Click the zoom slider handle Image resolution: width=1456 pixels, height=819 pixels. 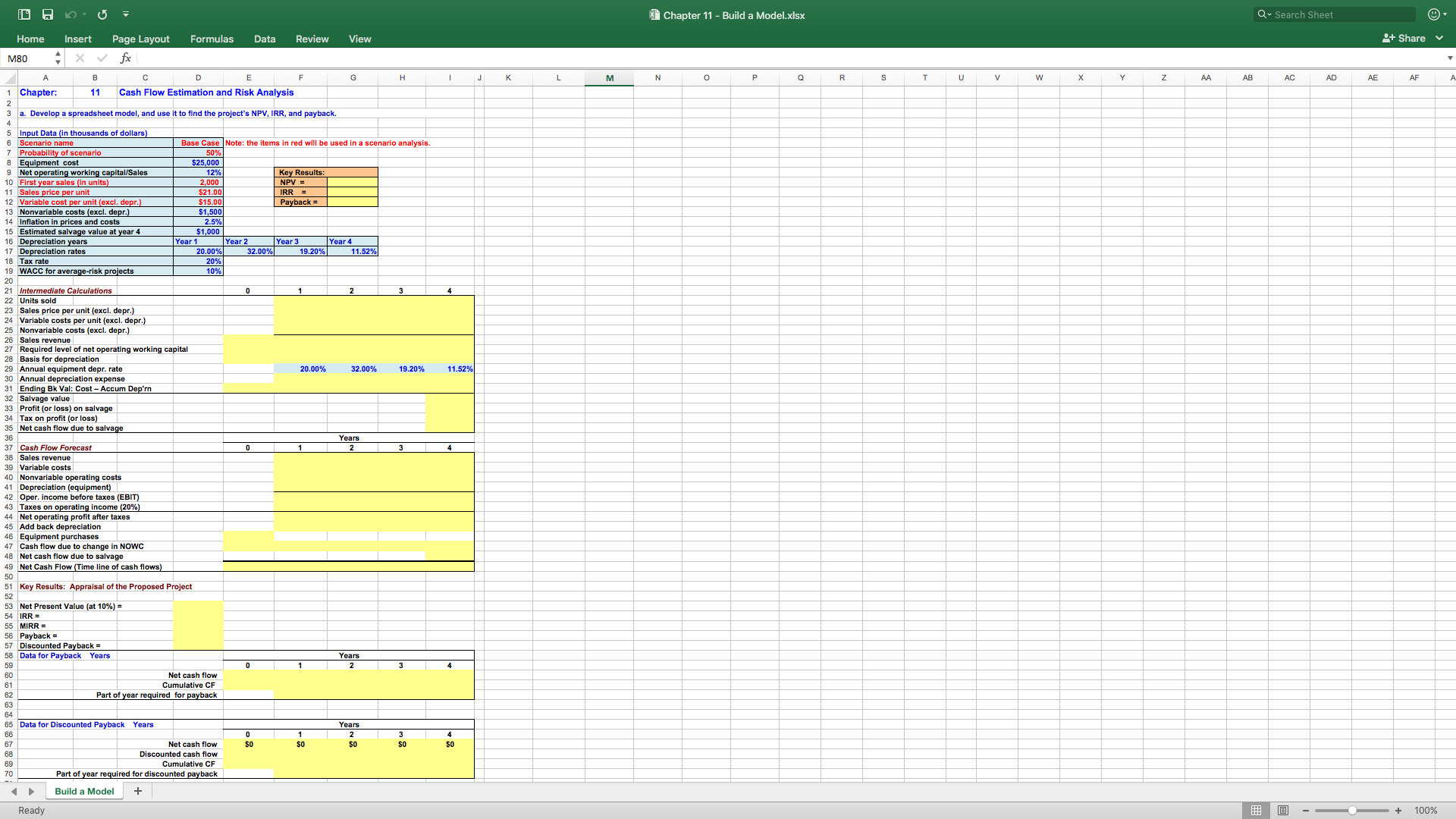click(x=1352, y=811)
